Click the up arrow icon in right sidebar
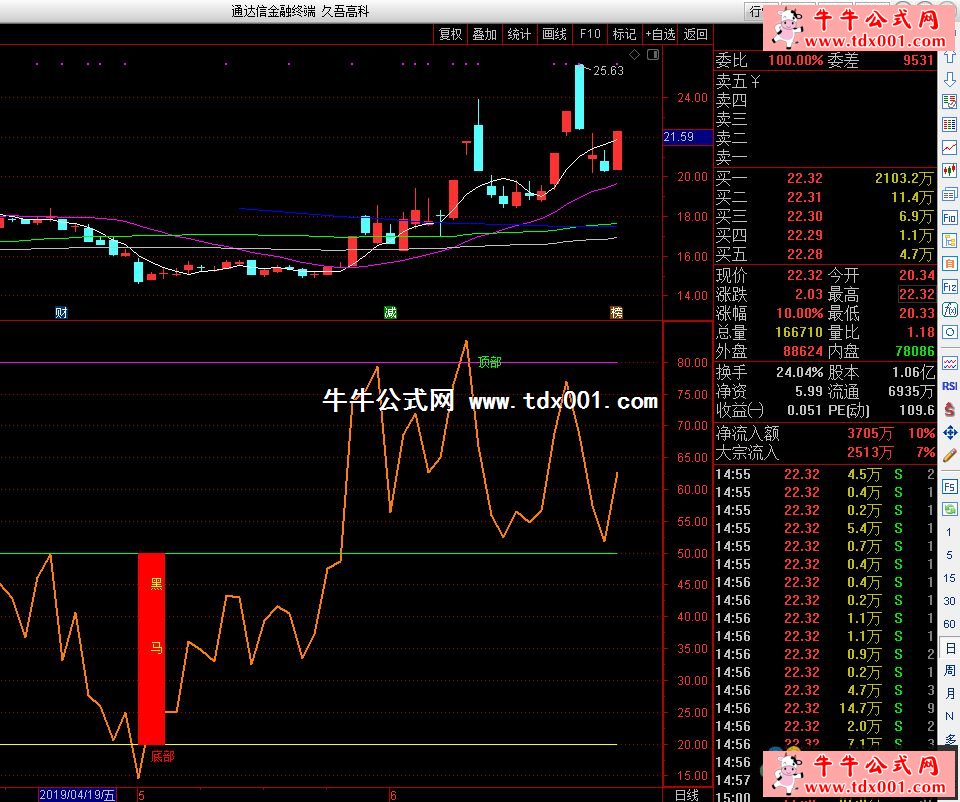The width and height of the screenshot is (960, 802). pos(950,57)
